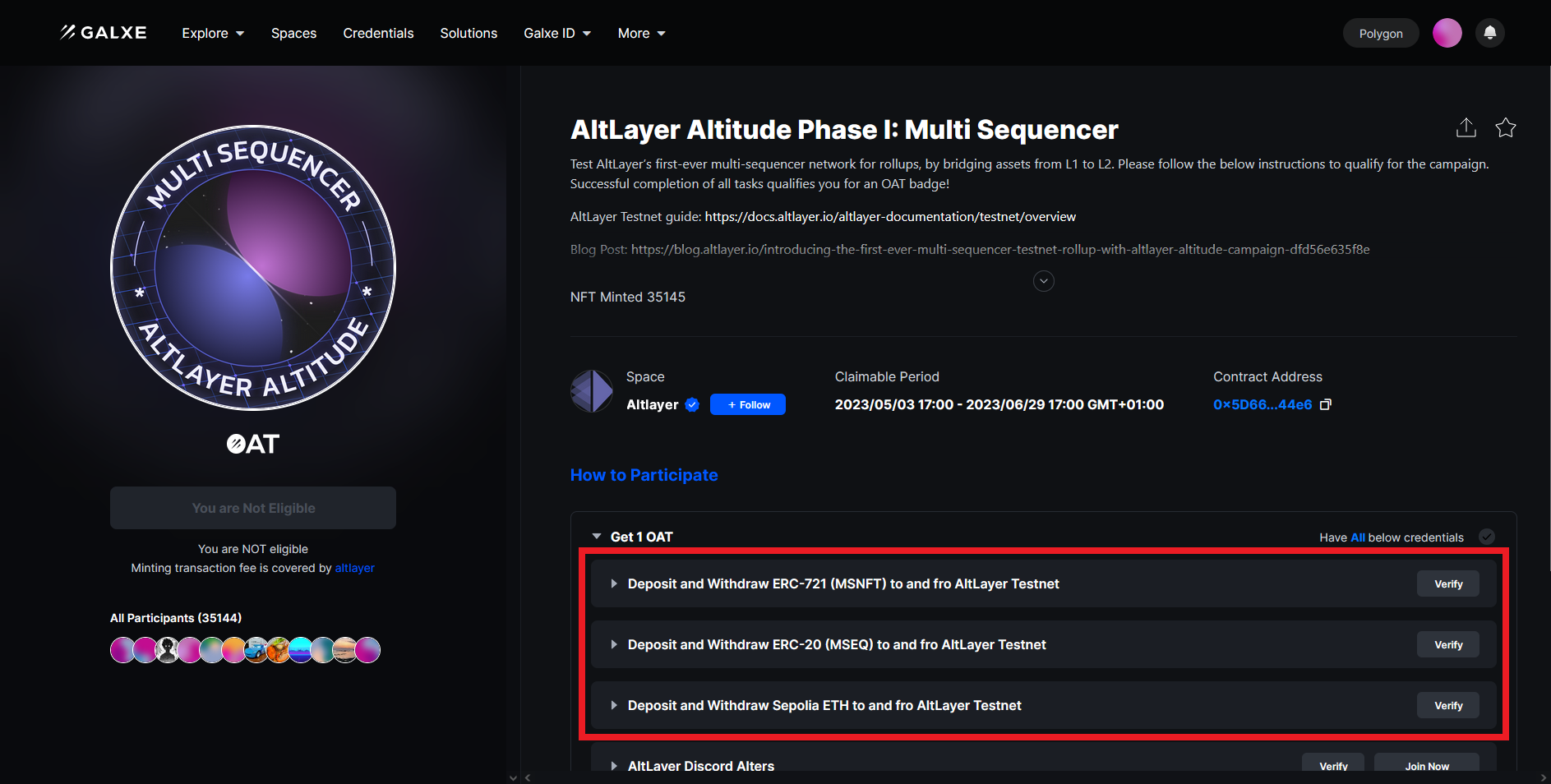Click the share campaign icon
Viewport: 1551px width, 784px height.
pyautogui.click(x=1466, y=128)
